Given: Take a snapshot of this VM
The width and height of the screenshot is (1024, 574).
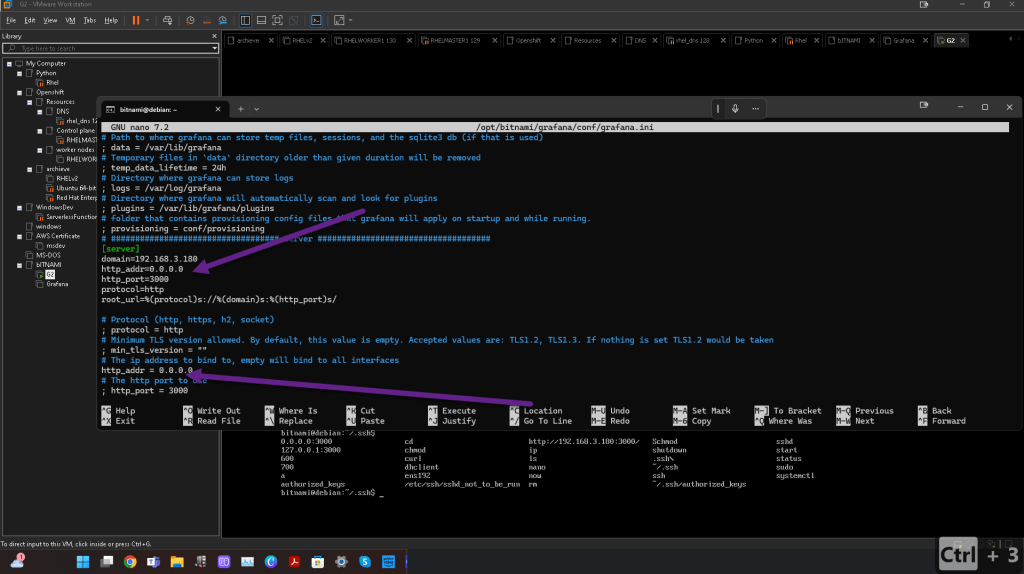Looking at the screenshot, I should point(190,20).
